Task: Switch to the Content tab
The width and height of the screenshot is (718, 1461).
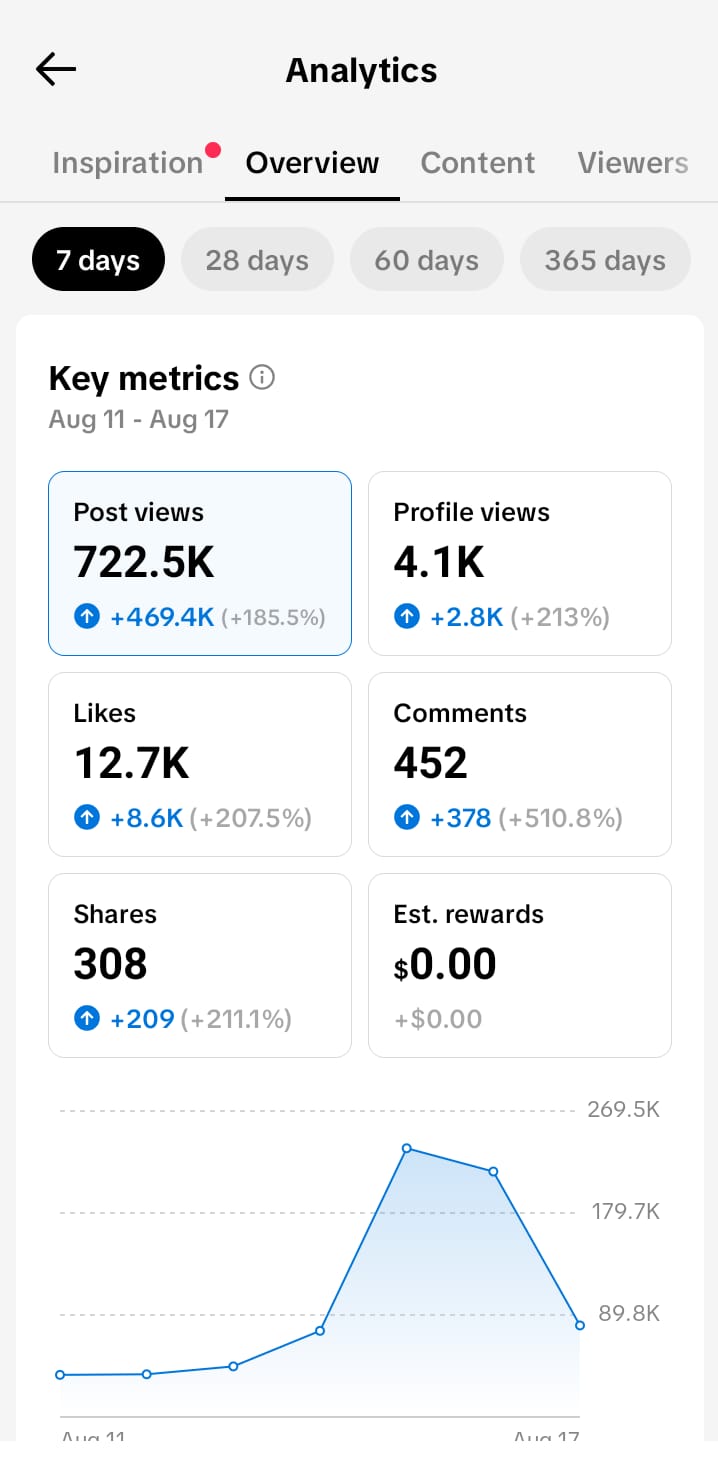Action: coord(478,163)
